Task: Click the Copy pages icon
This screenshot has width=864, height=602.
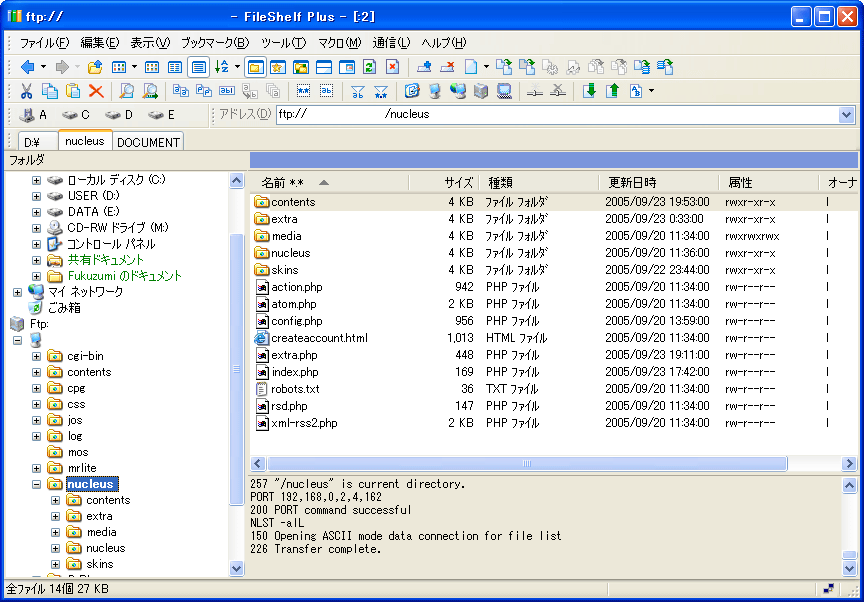Action: [50, 91]
